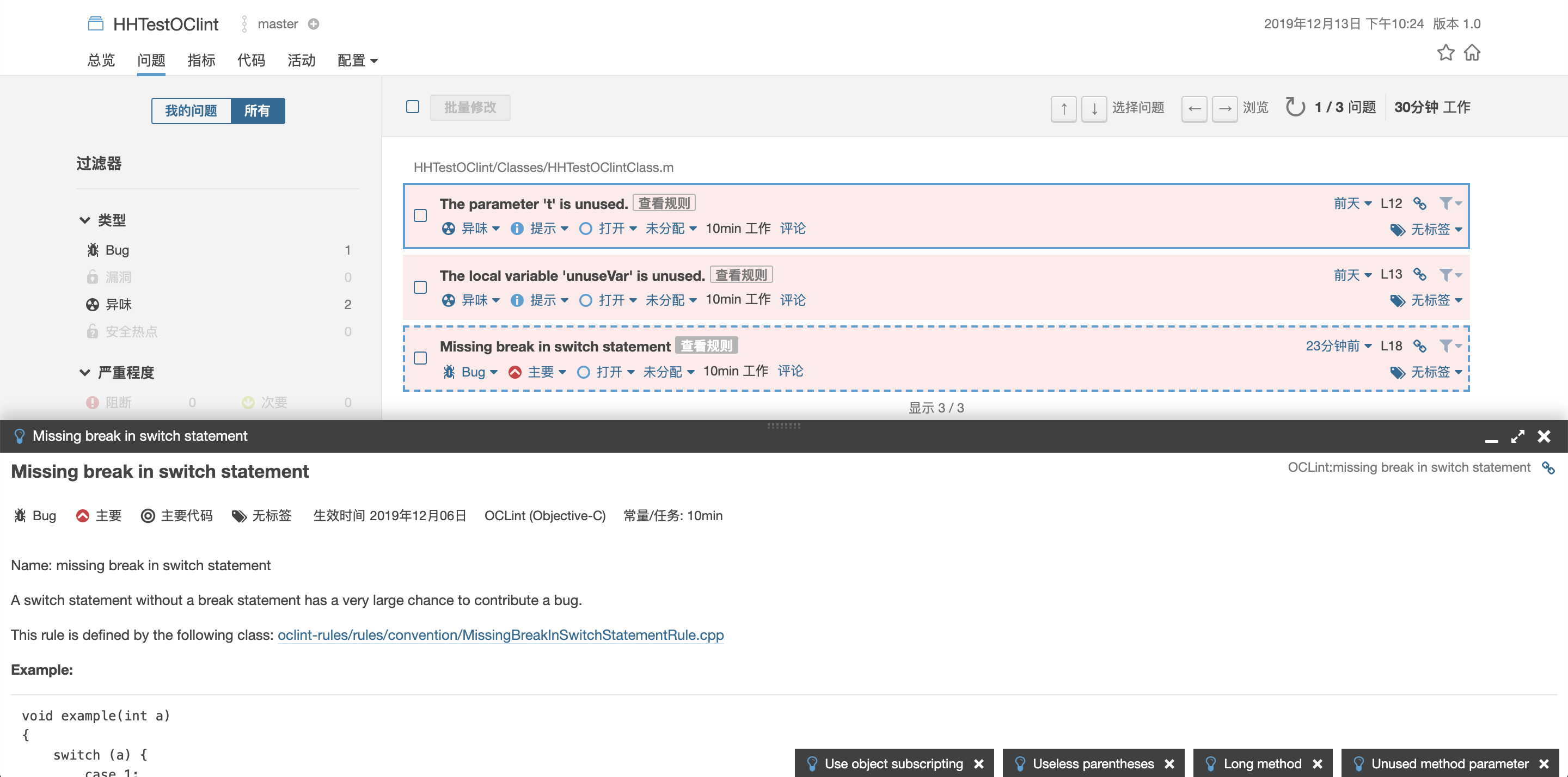
Task: Click the favorite star icon
Action: (1445, 53)
